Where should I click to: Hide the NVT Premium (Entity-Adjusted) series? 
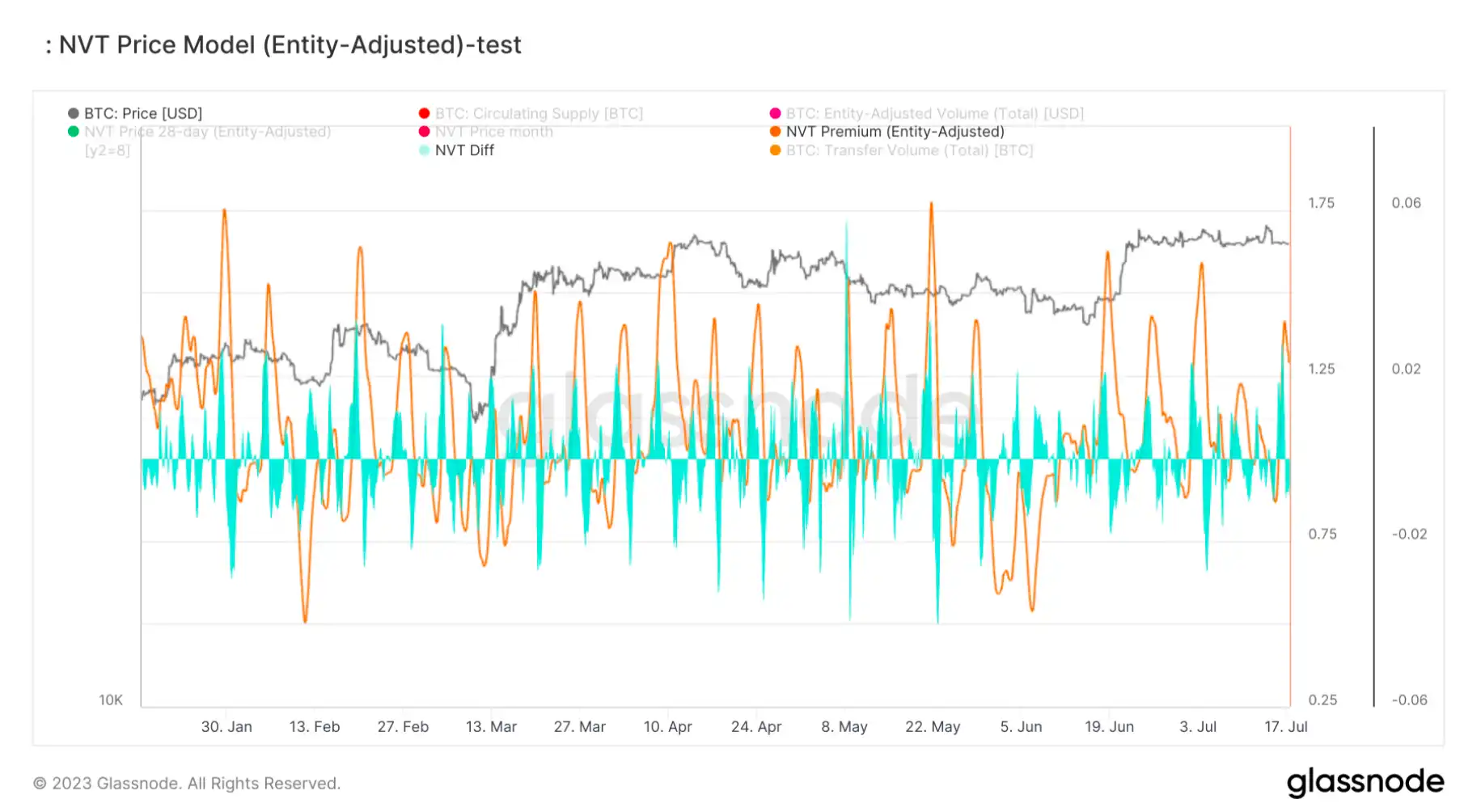pyautogui.click(x=887, y=132)
